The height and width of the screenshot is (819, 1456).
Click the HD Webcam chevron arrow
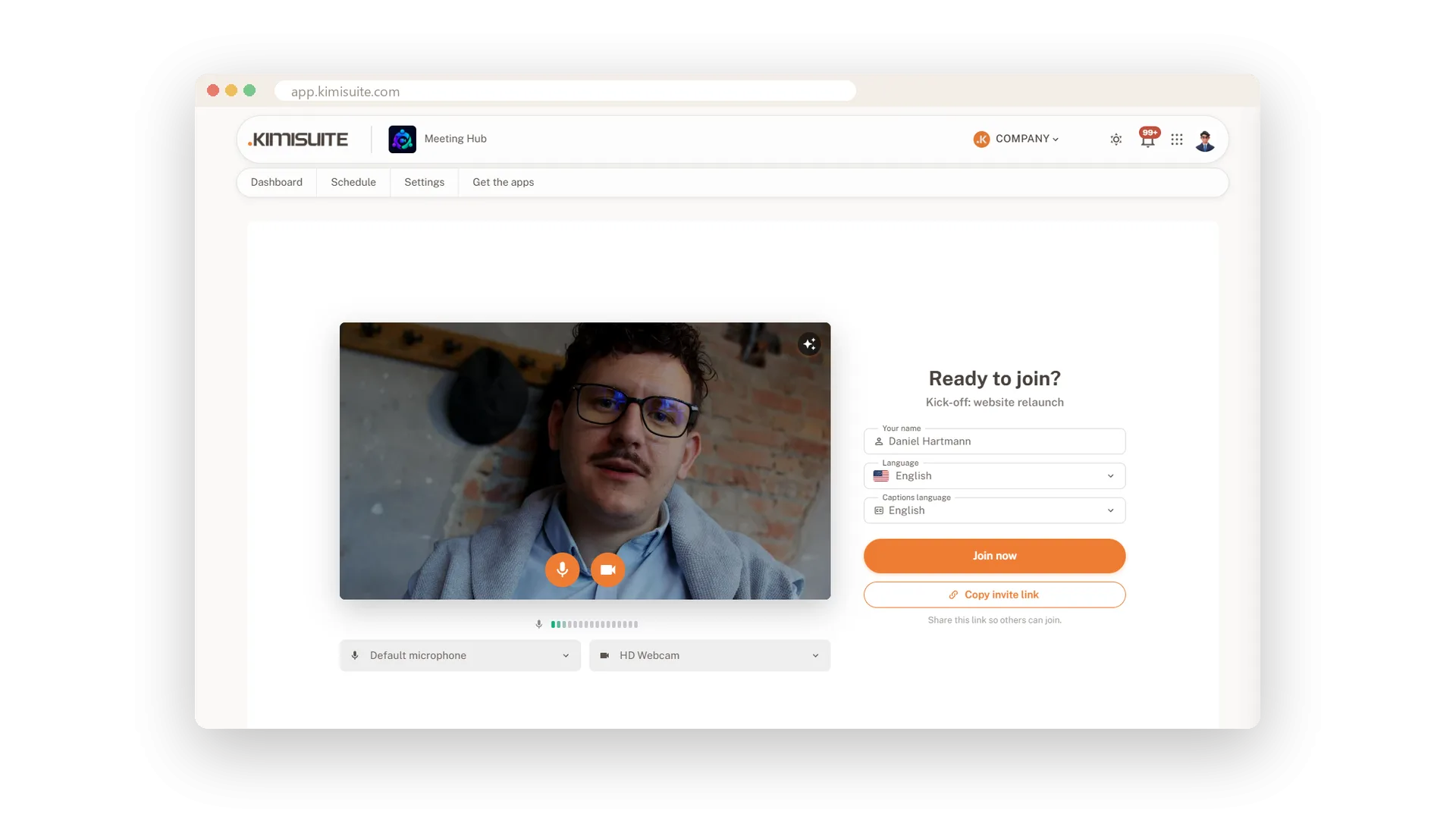(x=815, y=656)
